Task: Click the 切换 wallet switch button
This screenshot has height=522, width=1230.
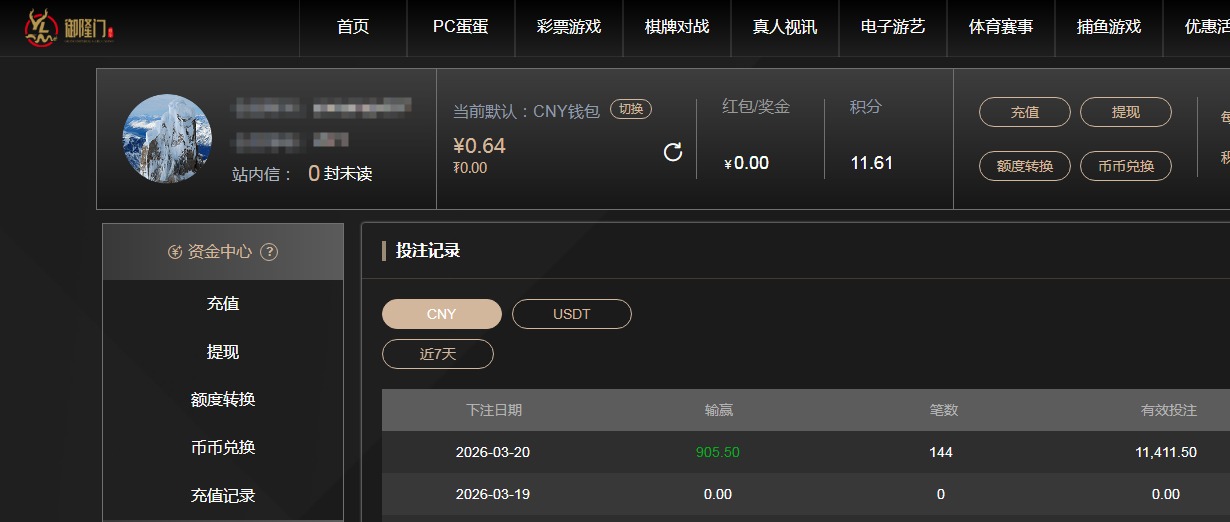Action: click(631, 110)
